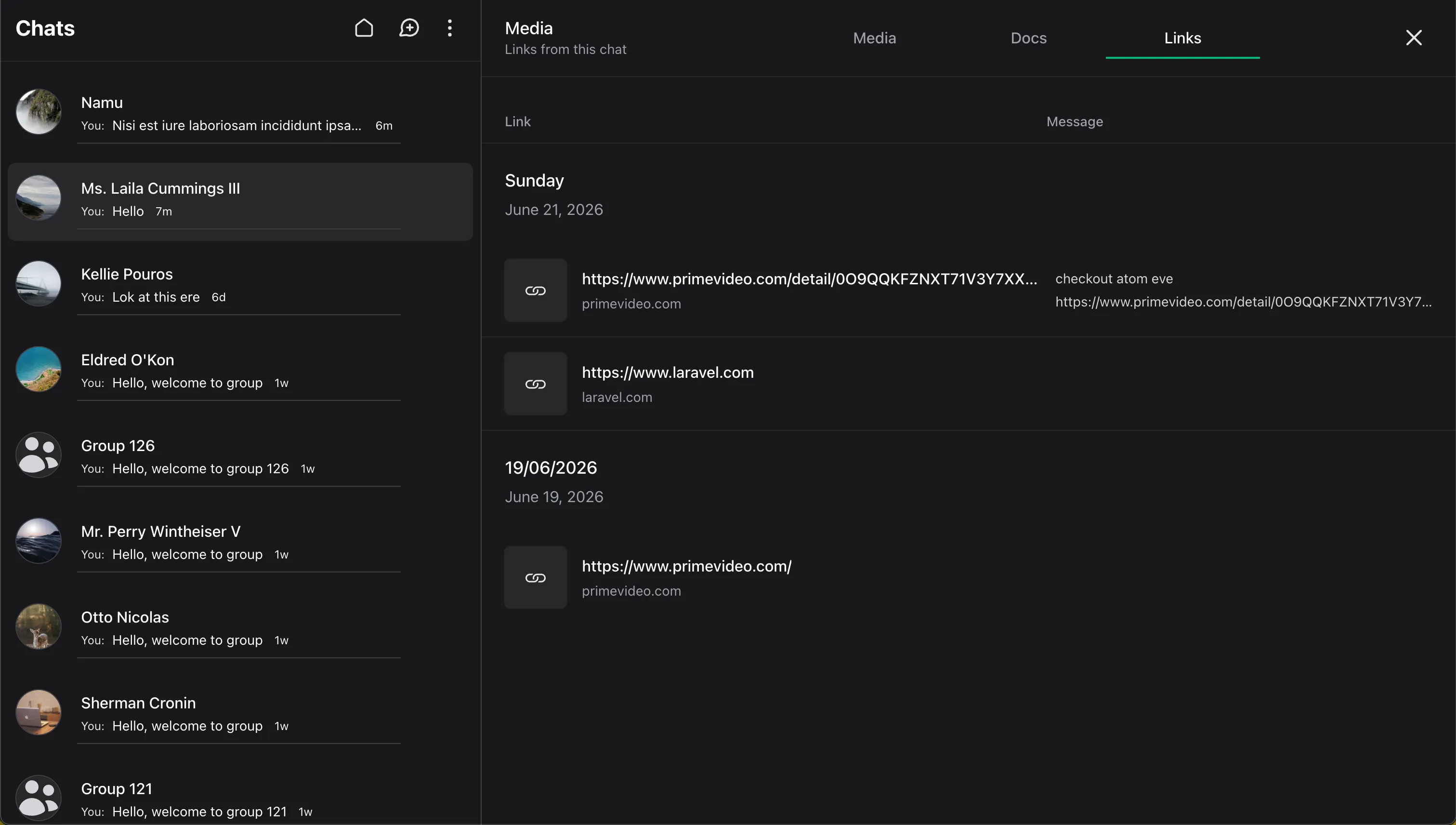Click 'Hello, welcome to group 121' preview
The width and height of the screenshot is (1456, 825).
[x=199, y=812]
